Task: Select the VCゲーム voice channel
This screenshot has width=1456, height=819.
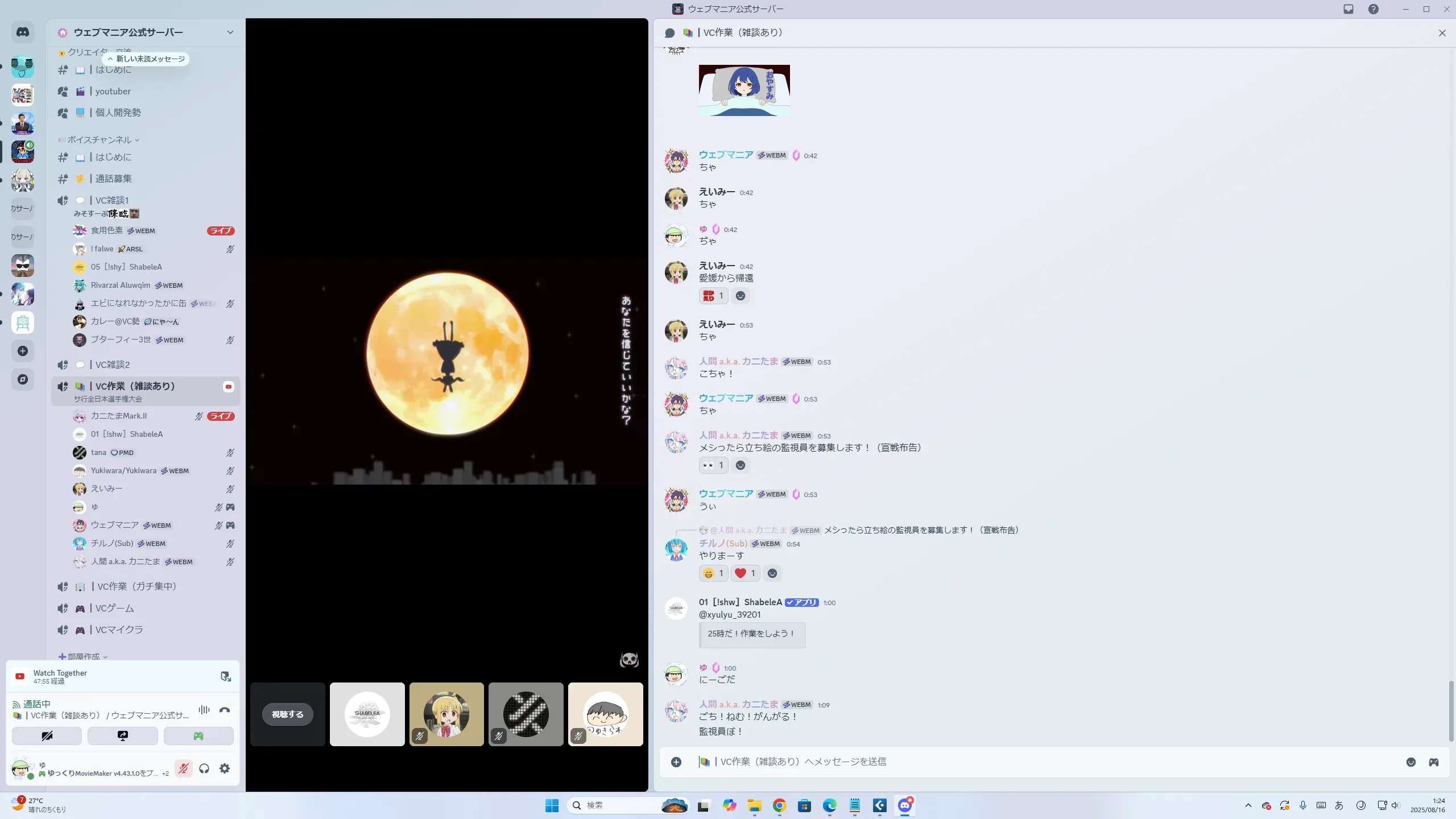Action: [x=114, y=608]
